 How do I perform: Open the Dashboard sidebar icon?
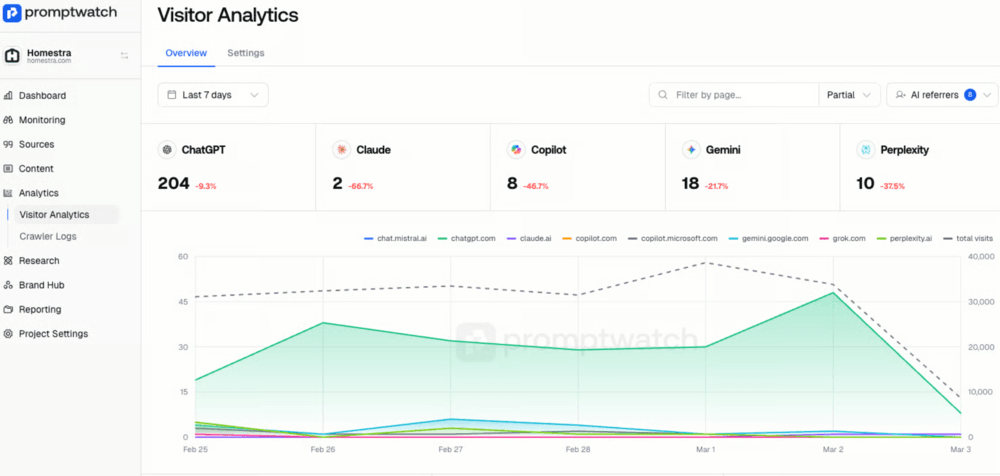8,96
